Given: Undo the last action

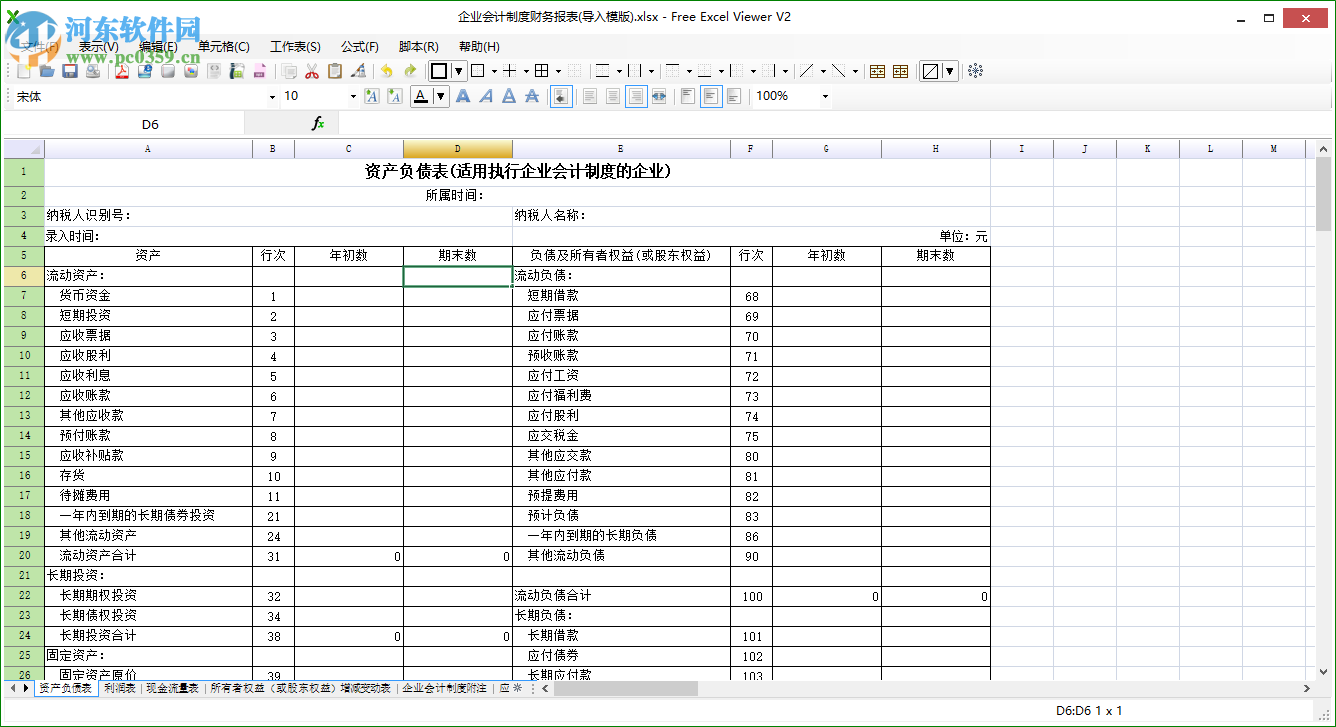Looking at the screenshot, I should pos(386,70).
